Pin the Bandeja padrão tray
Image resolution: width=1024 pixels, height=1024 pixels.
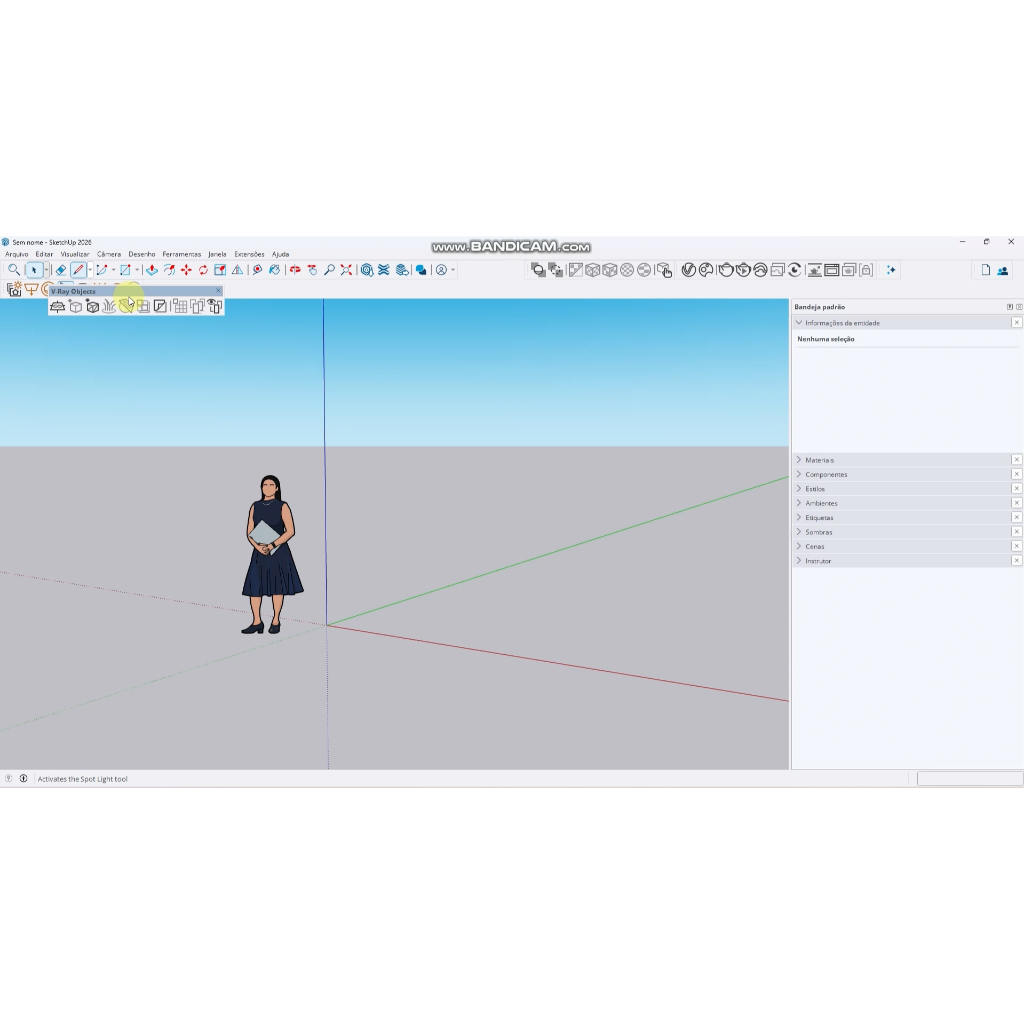[1009, 307]
